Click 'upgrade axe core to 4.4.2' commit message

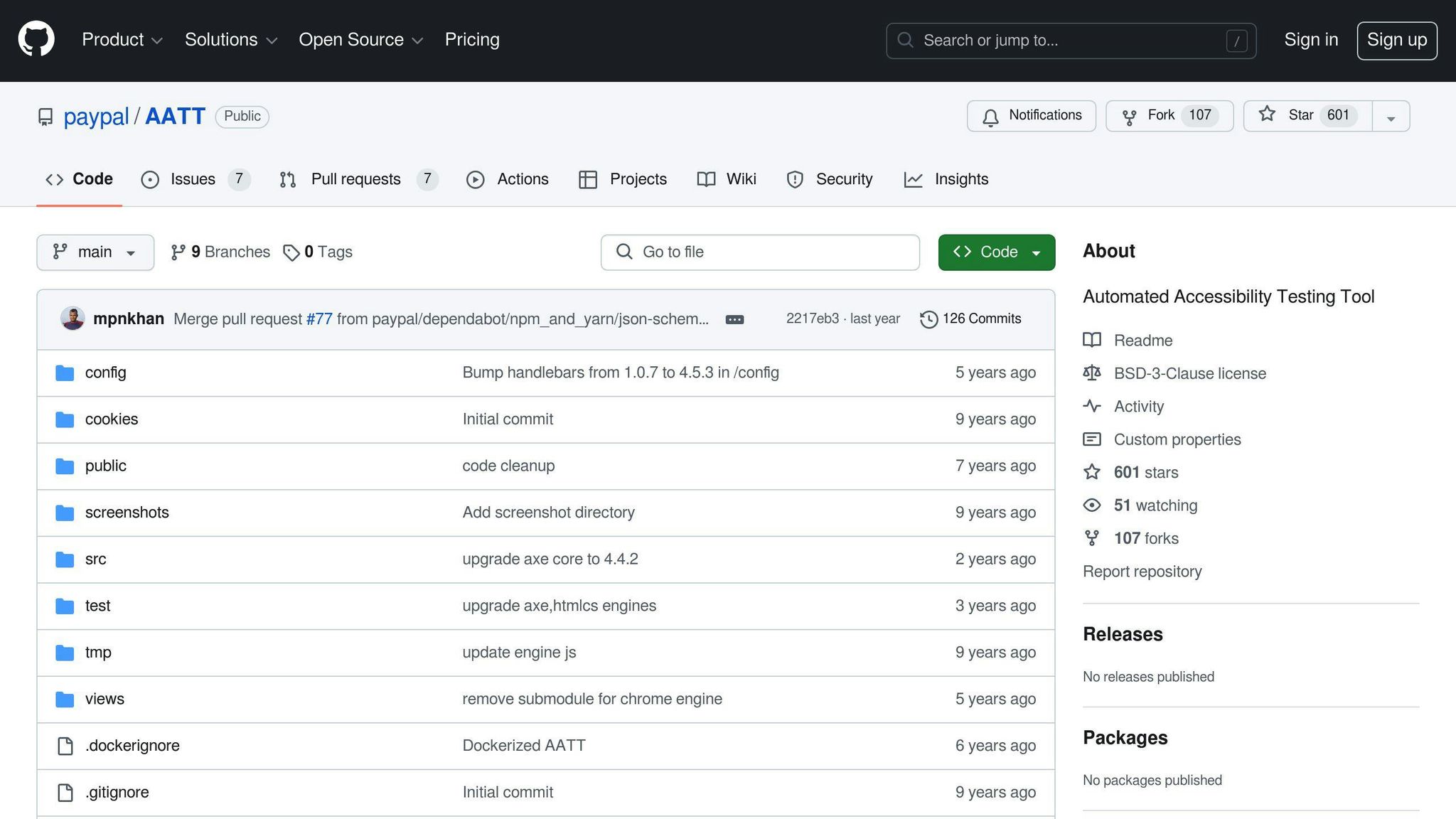pos(550,560)
